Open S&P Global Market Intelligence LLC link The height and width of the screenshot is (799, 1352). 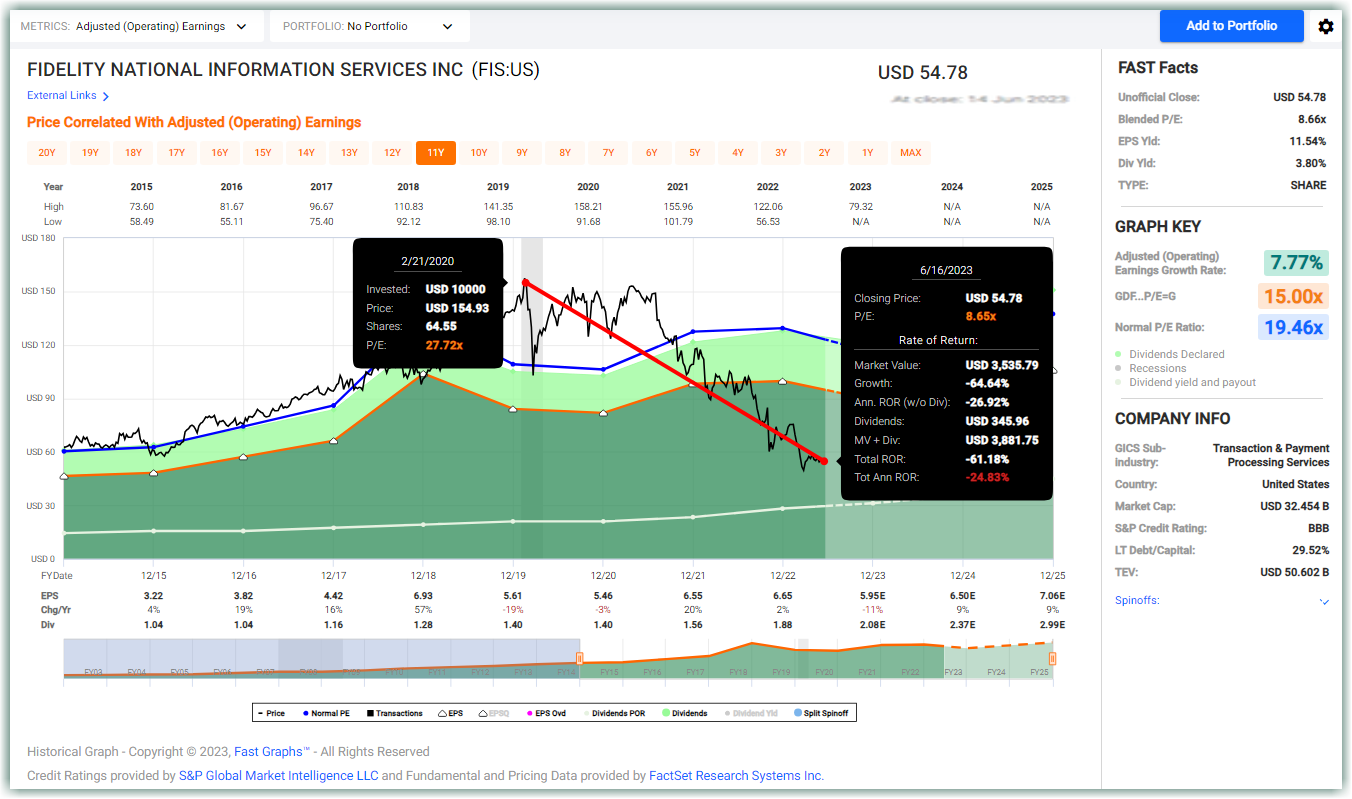pos(278,776)
